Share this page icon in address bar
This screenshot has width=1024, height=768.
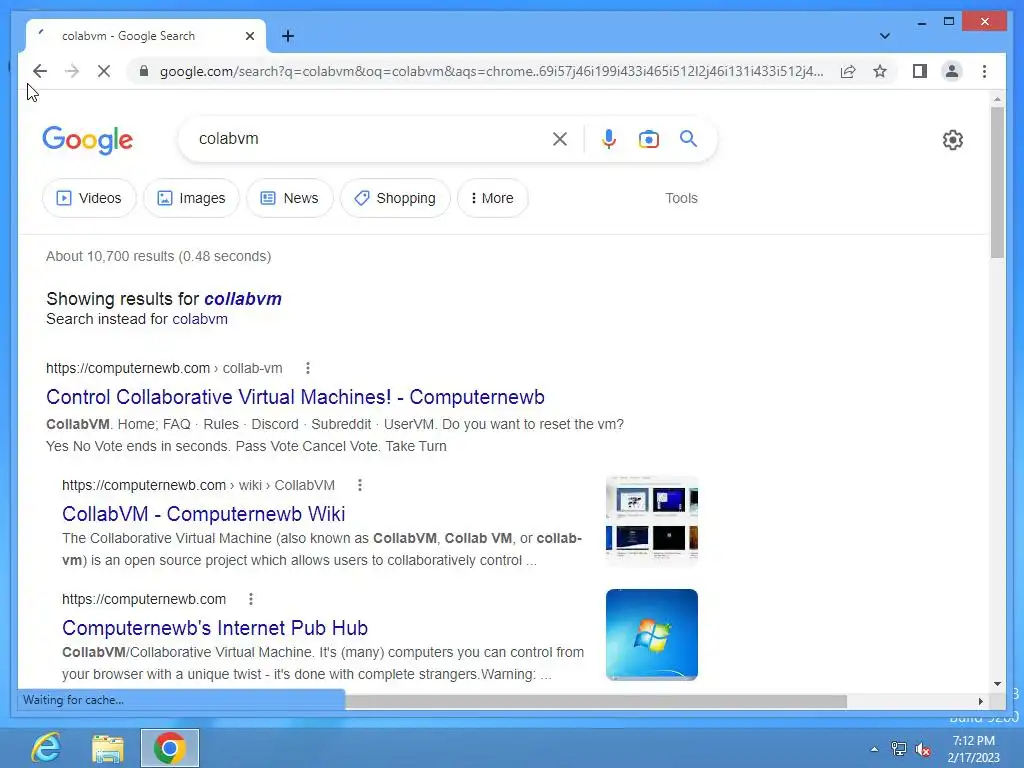click(x=848, y=71)
